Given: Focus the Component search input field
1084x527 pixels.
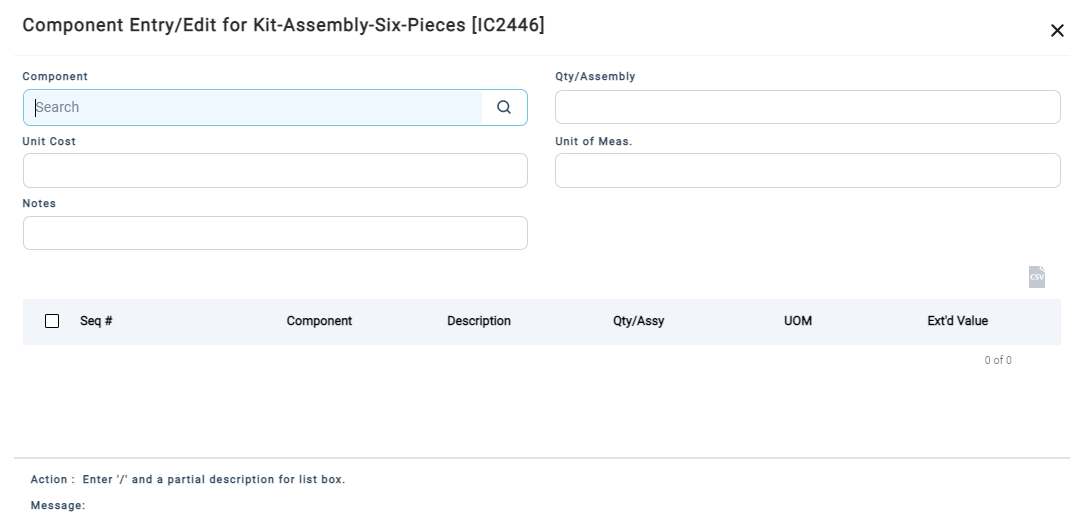Looking at the screenshot, I should tap(259, 107).
